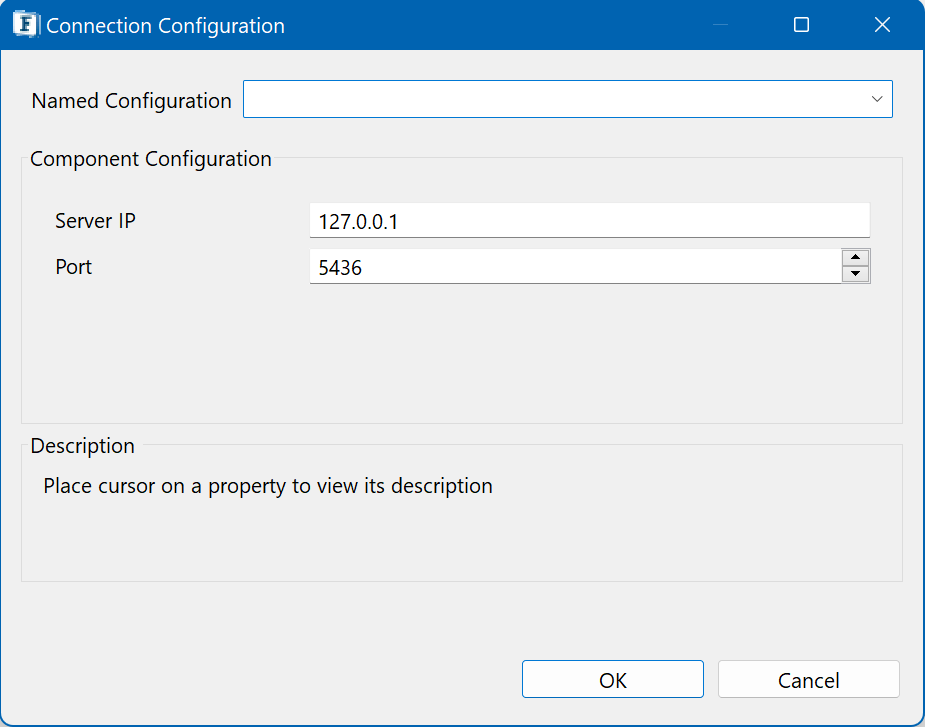Minimize the Connection Configuration dialog

(720, 25)
